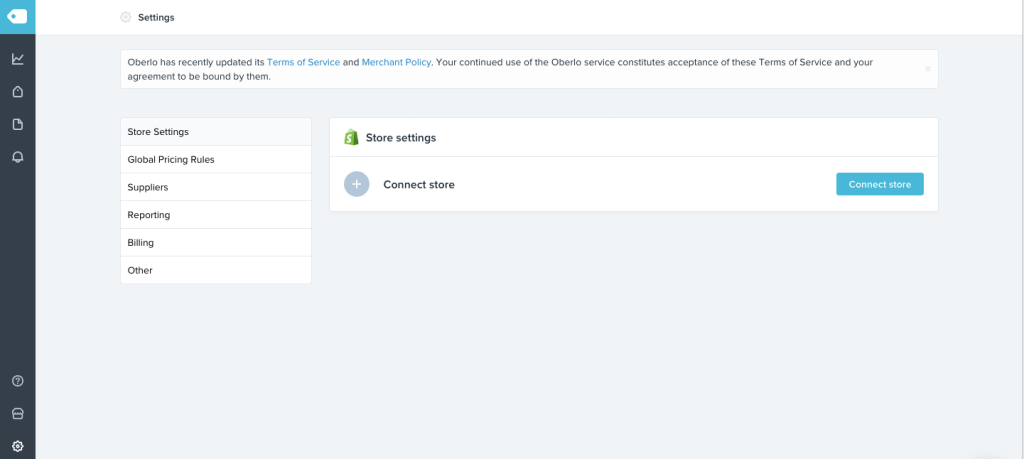Click the round plus icon beside Connect store
Viewport: 1024px width, 459px height.
357,185
